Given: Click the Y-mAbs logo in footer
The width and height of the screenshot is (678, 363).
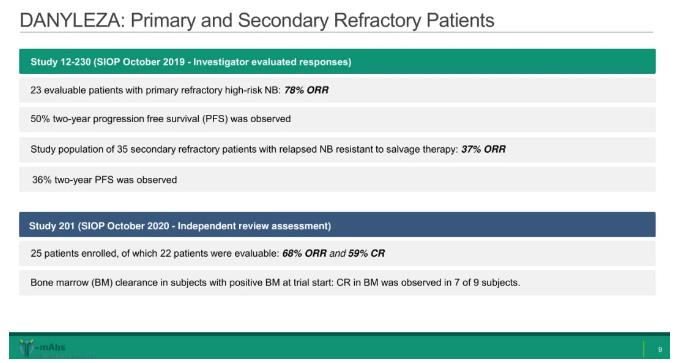Looking at the screenshot, I should tap(42, 347).
